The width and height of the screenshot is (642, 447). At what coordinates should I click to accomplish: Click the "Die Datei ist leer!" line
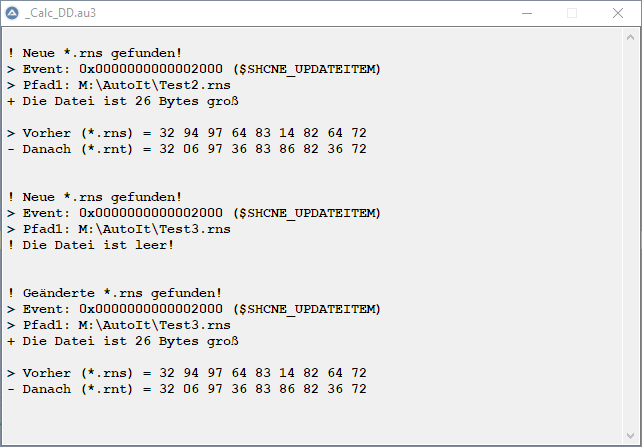tap(90, 245)
